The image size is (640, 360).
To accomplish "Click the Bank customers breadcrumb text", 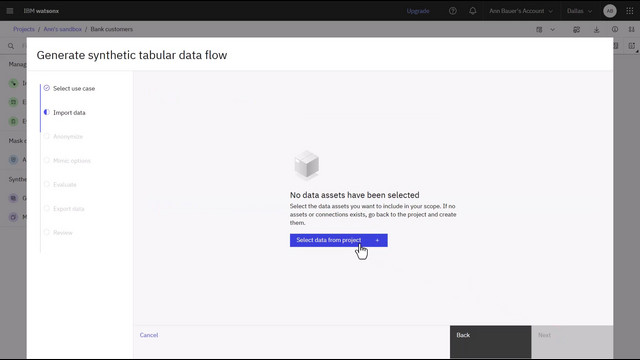I will [x=111, y=29].
